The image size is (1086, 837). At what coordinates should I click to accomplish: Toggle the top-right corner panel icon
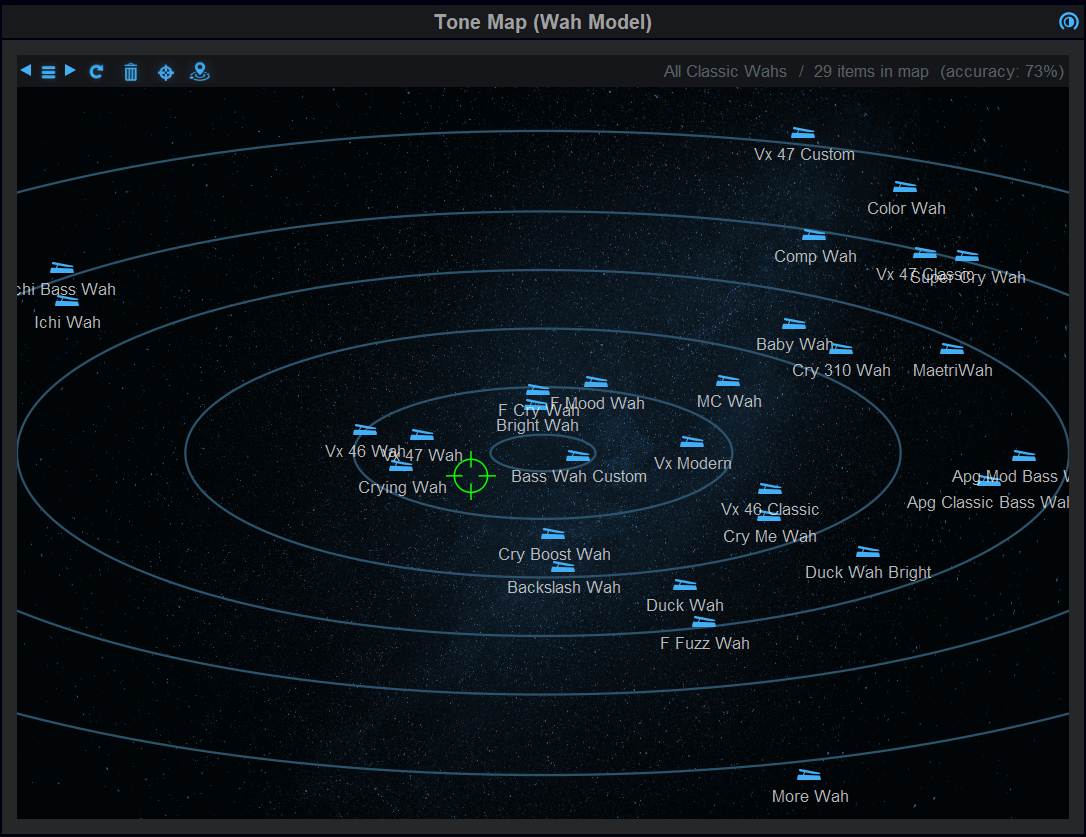(1068, 21)
